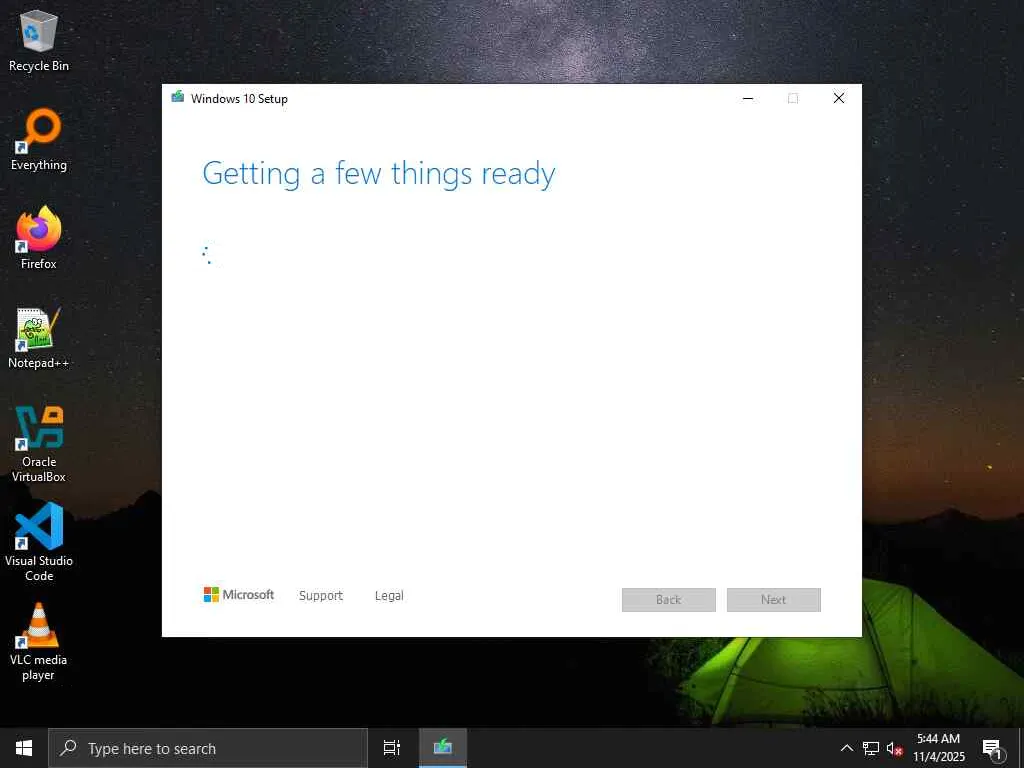Viewport: 1024px width, 768px height.
Task: Select the Oracle VirtualBox desktop shortcut
Action: [x=39, y=444]
